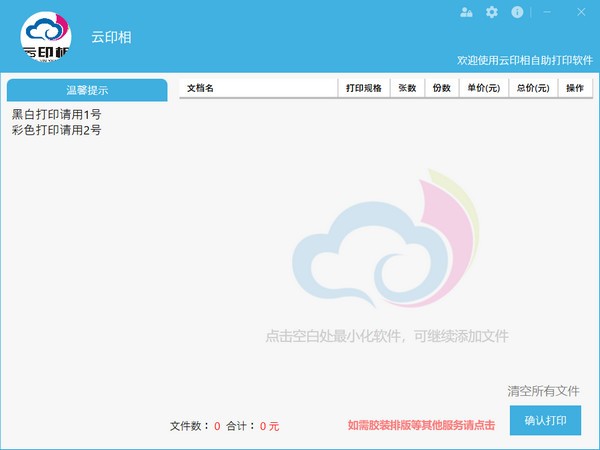Click the 单价(元) column header
Image resolution: width=600 pixels, height=450 pixels.
click(482, 88)
